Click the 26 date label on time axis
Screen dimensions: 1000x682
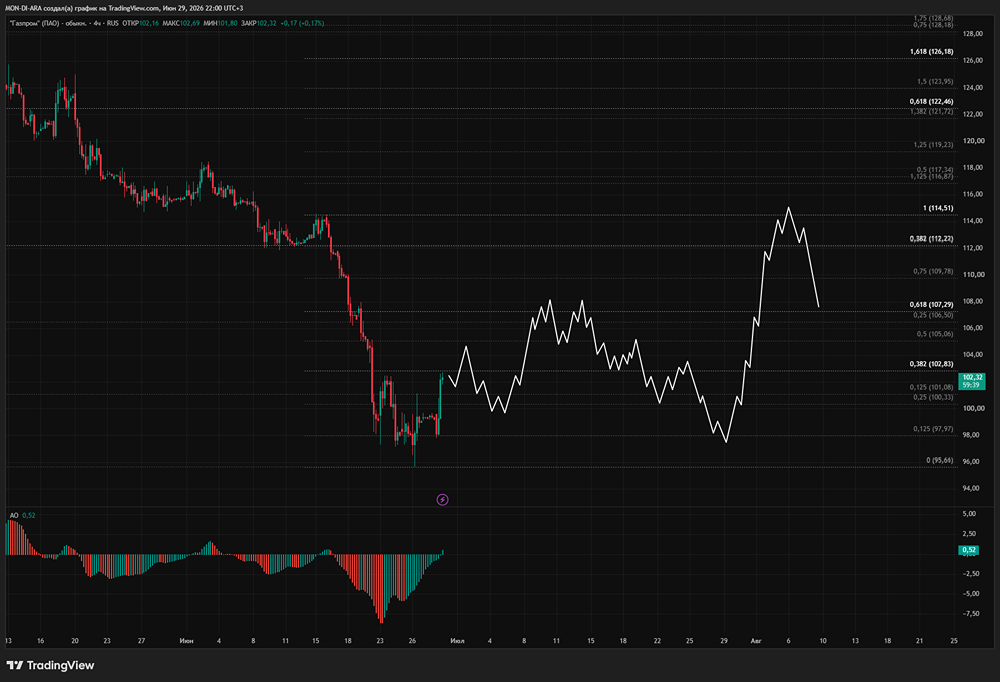point(412,641)
